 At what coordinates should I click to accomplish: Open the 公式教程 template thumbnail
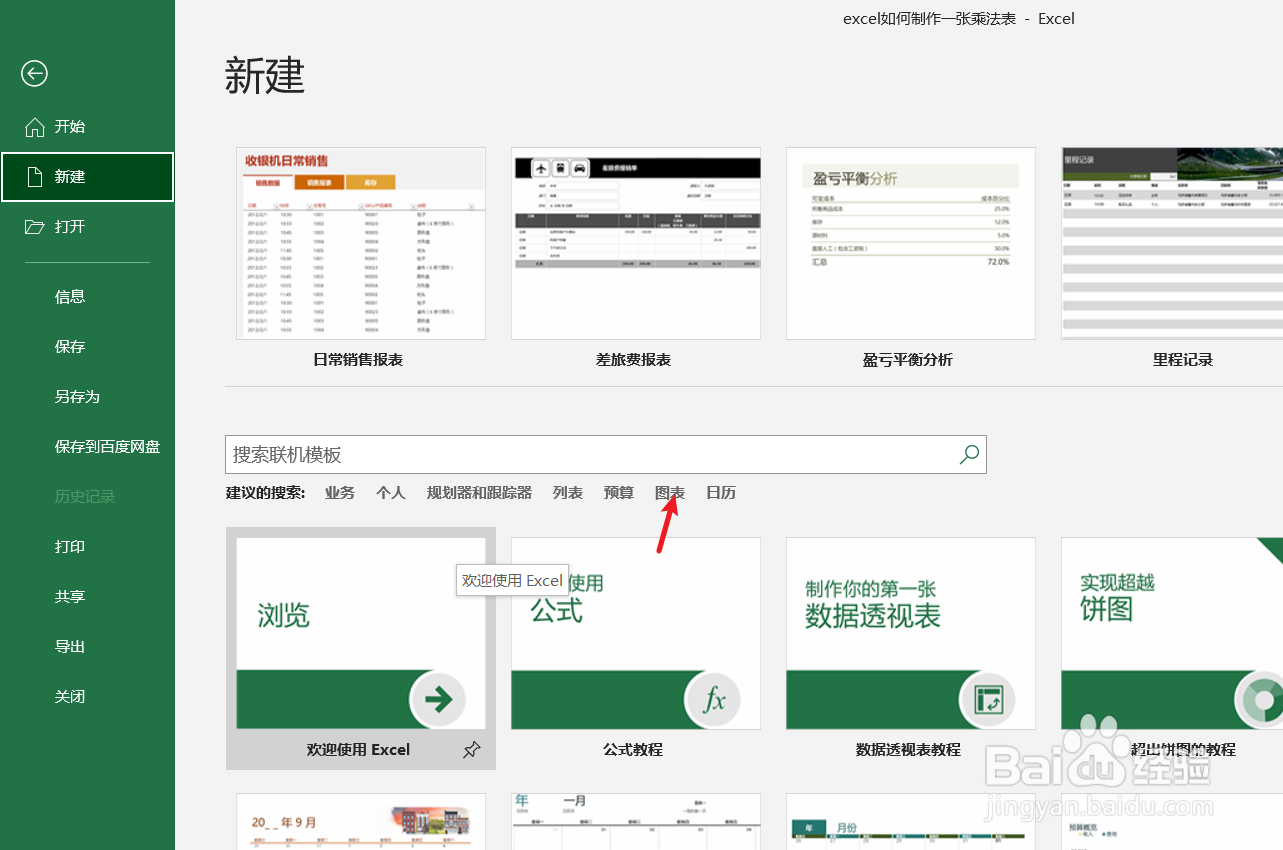click(636, 634)
